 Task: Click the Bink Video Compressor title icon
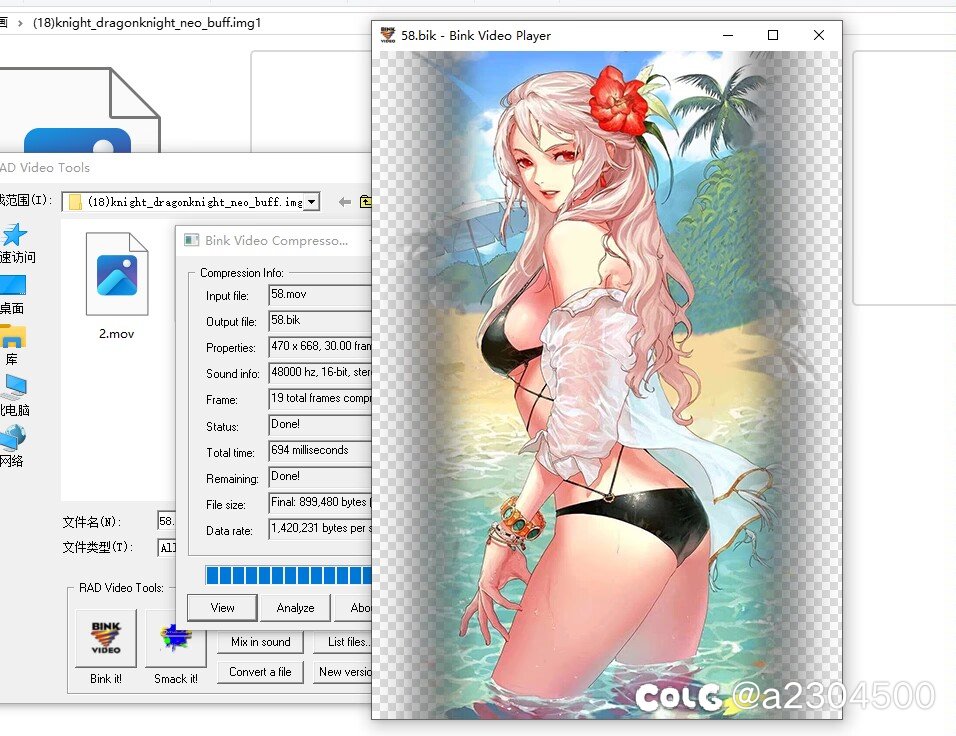(191, 240)
